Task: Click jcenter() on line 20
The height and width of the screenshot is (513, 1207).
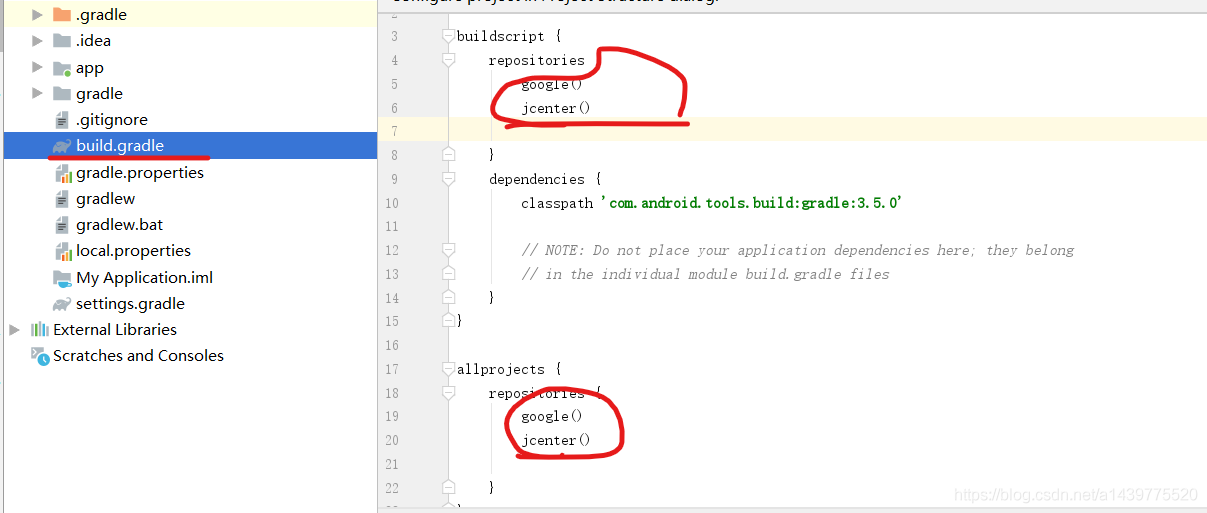Action: pos(556,440)
